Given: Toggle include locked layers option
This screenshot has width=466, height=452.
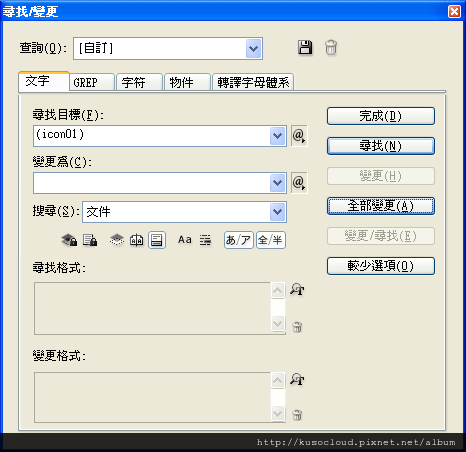Looking at the screenshot, I should [69, 240].
